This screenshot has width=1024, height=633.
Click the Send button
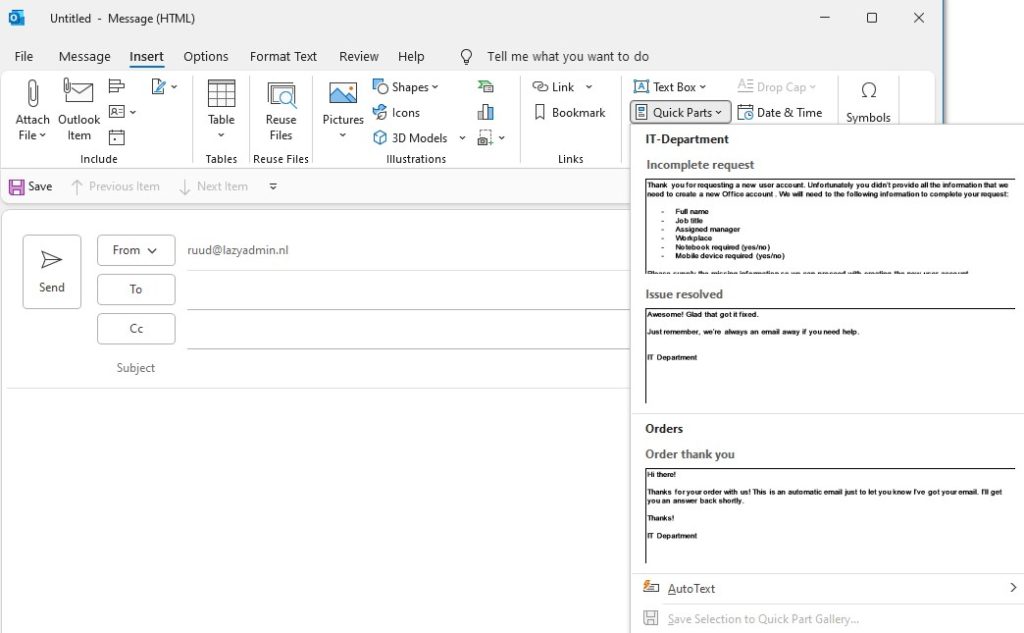pos(51,271)
